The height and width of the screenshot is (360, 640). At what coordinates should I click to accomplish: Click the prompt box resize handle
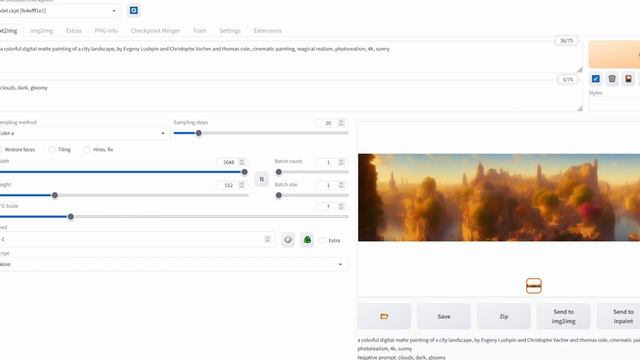point(580,70)
